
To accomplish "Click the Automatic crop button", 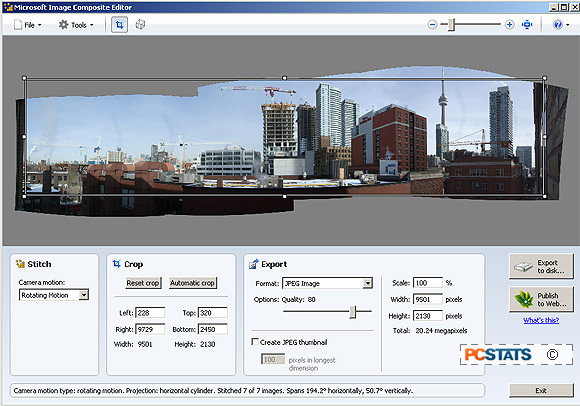I will click(192, 283).
